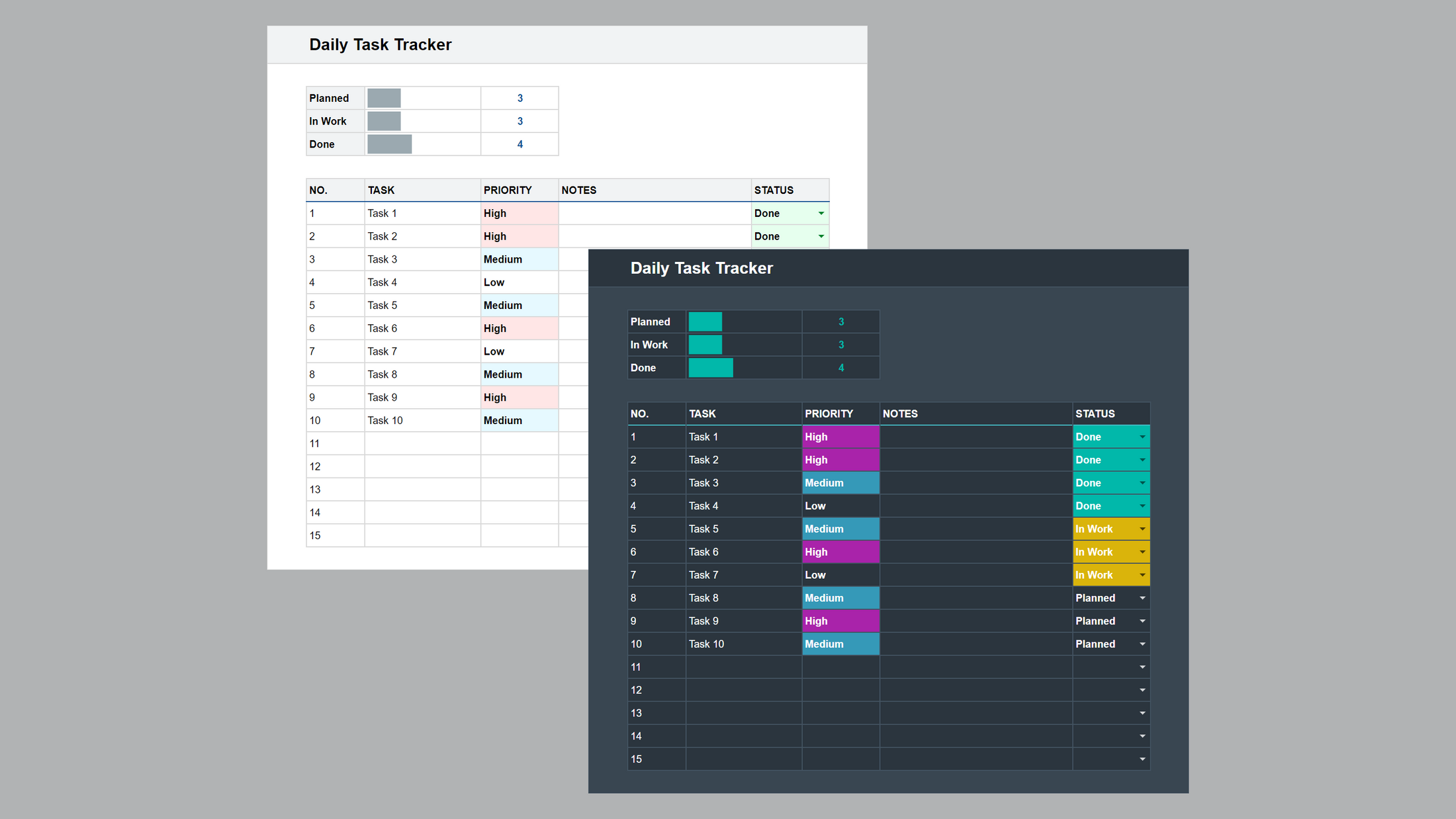Select the Done progress bar in light theme
The width and height of the screenshot is (1456, 819).
[389, 144]
